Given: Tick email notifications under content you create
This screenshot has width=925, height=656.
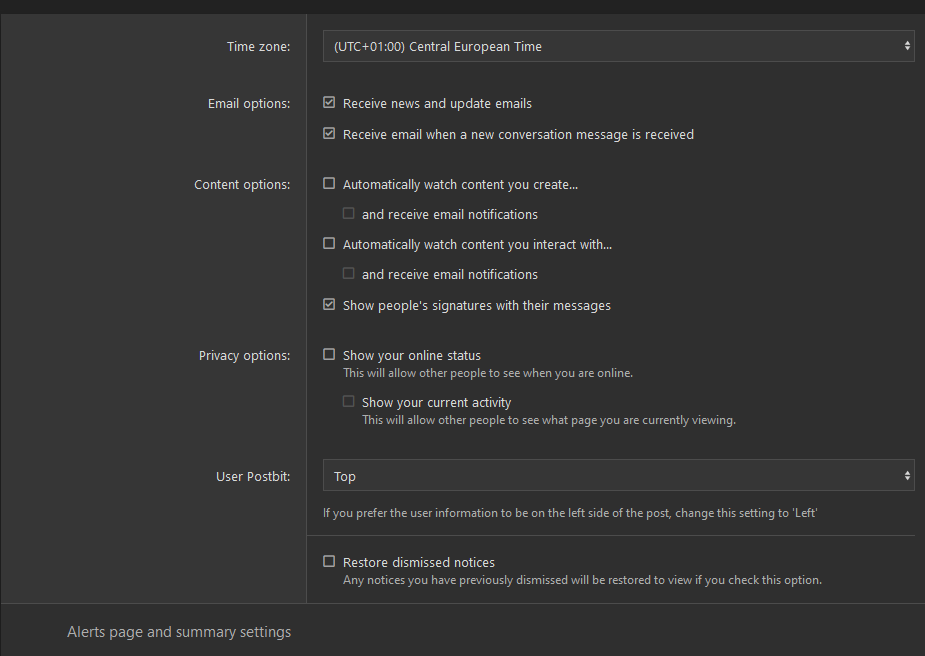Looking at the screenshot, I should pyautogui.click(x=348, y=214).
